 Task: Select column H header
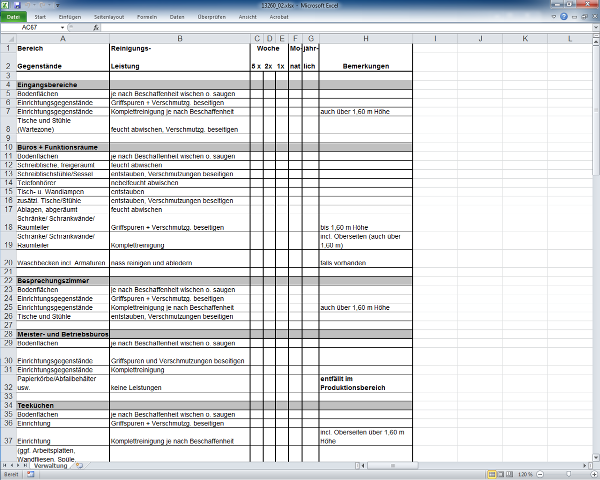pyautogui.click(x=365, y=38)
